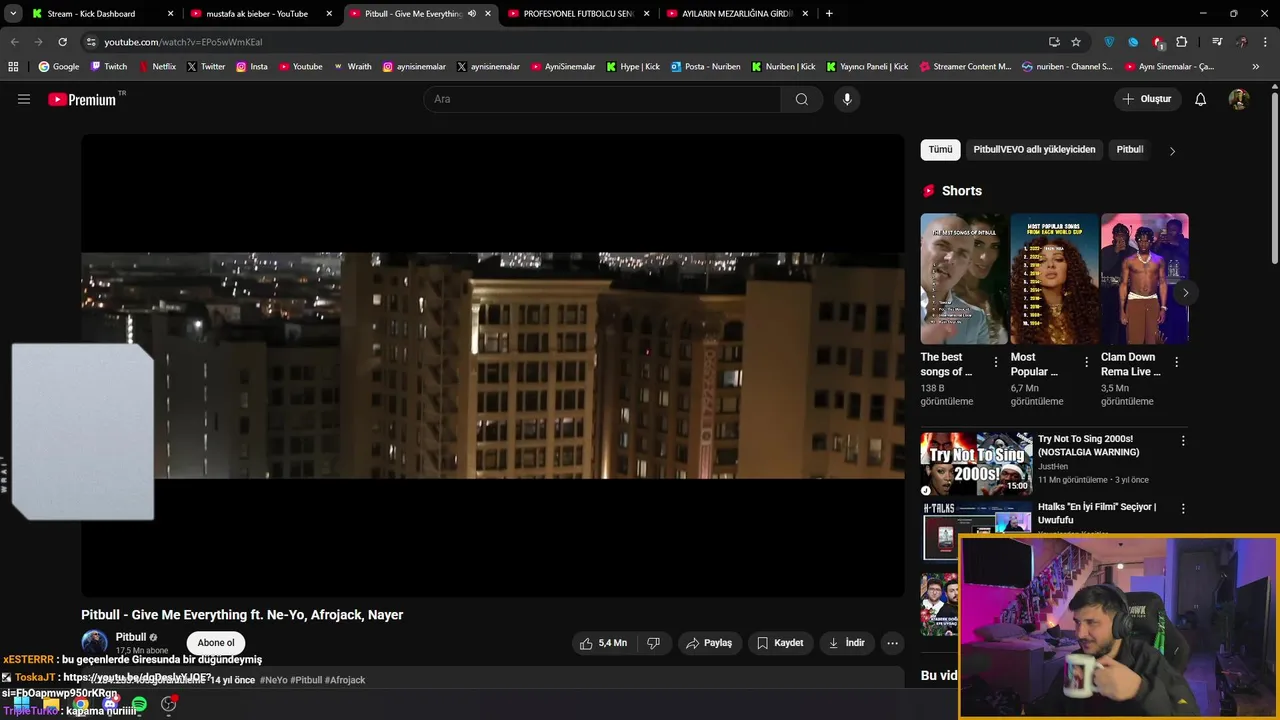Open new browser tab
The width and height of the screenshot is (1280, 720).
[x=829, y=14]
